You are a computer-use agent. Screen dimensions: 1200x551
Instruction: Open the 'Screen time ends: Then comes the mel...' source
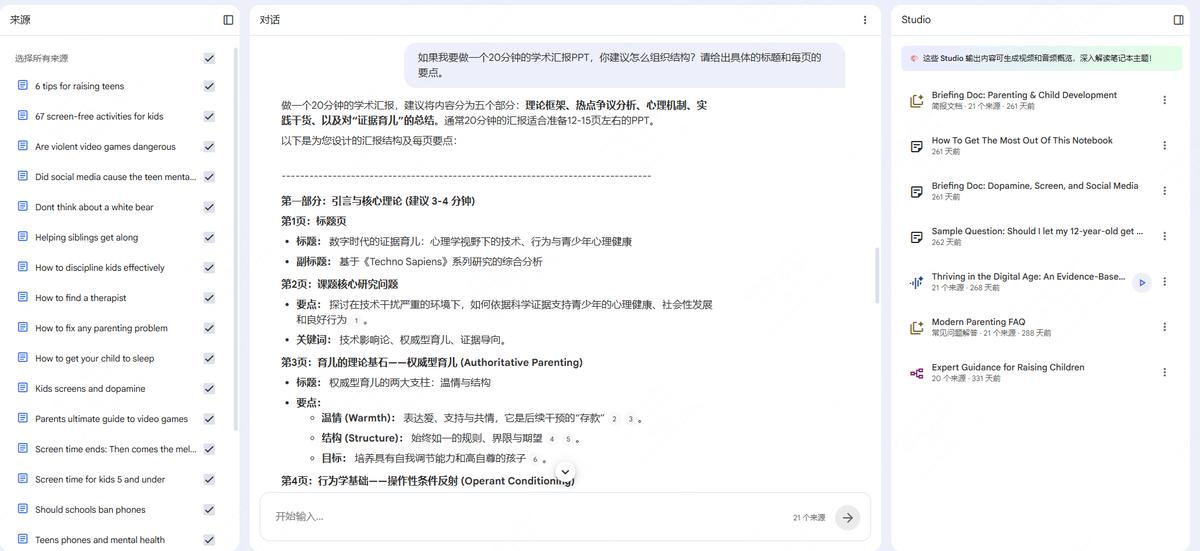(x=115, y=449)
